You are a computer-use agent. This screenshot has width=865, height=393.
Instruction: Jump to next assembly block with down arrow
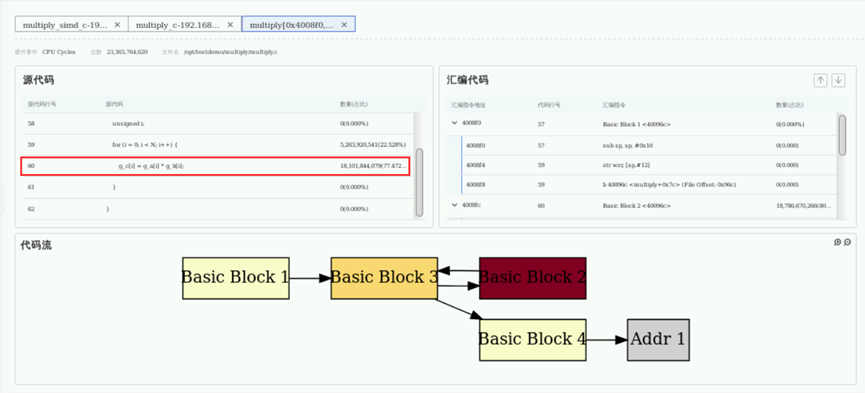coord(838,80)
